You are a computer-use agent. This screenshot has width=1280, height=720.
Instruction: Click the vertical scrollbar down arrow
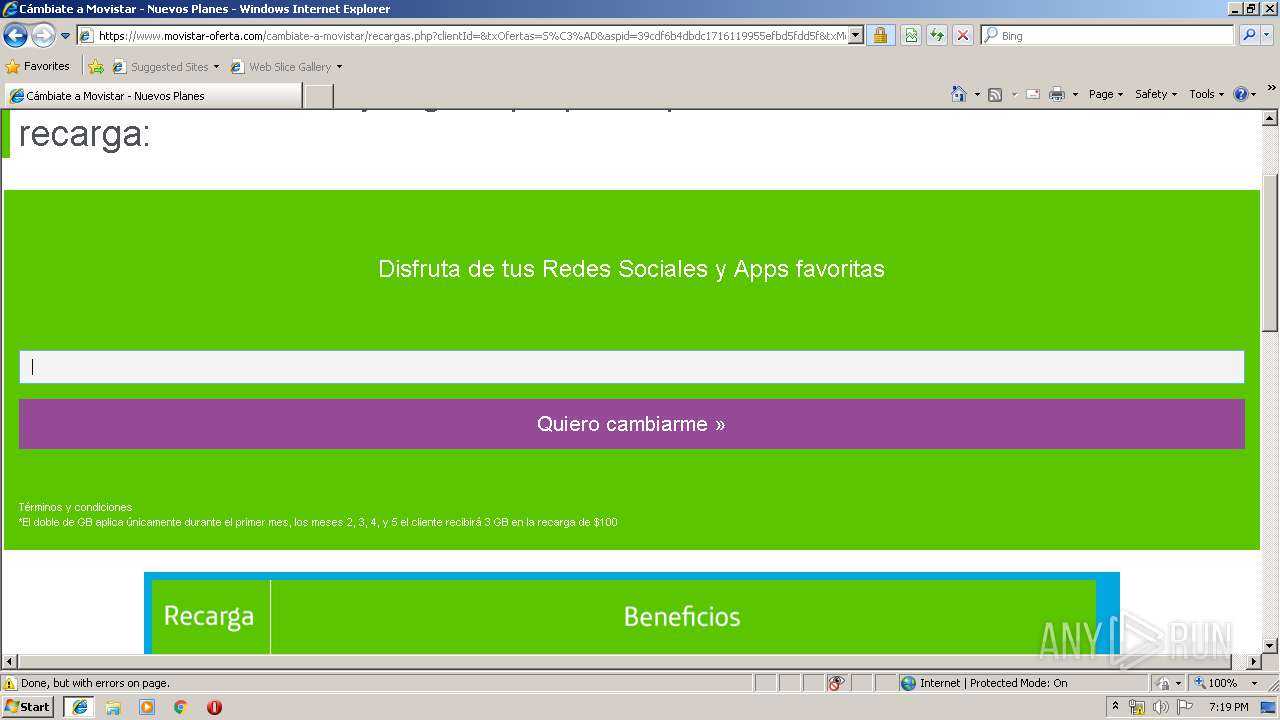[1271, 646]
